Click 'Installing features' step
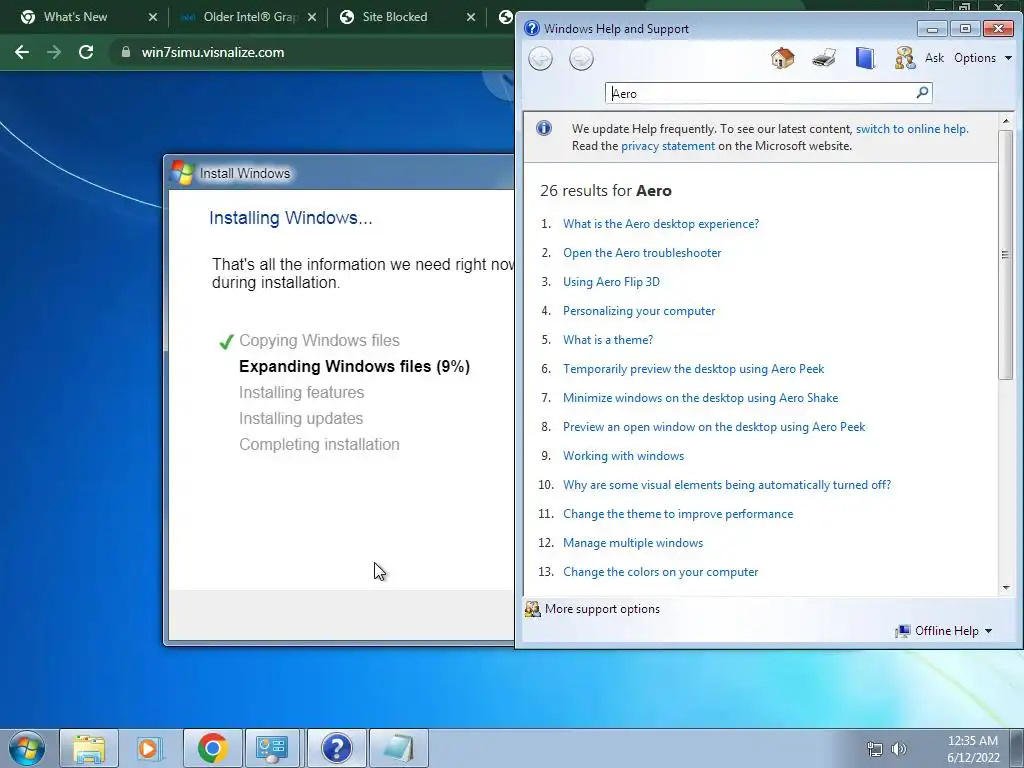Viewport: 1024px width, 768px height. [301, 392]
